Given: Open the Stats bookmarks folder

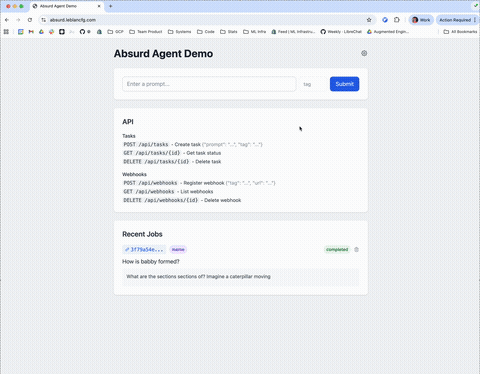Looking at the screenshot, I should click(229, 32).
